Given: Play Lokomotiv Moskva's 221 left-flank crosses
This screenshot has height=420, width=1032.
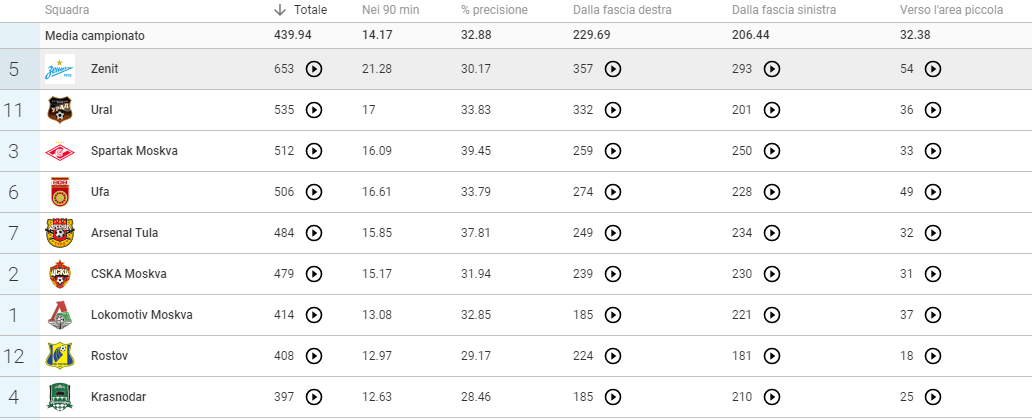Looking at the screenshot, I should 772,315.
